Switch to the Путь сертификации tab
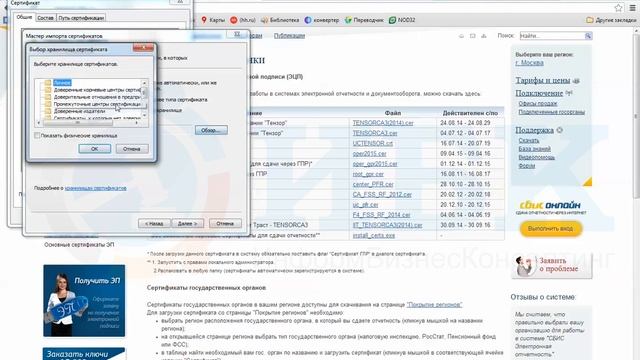This screenshot has width=640, height=360. (81, 18)
